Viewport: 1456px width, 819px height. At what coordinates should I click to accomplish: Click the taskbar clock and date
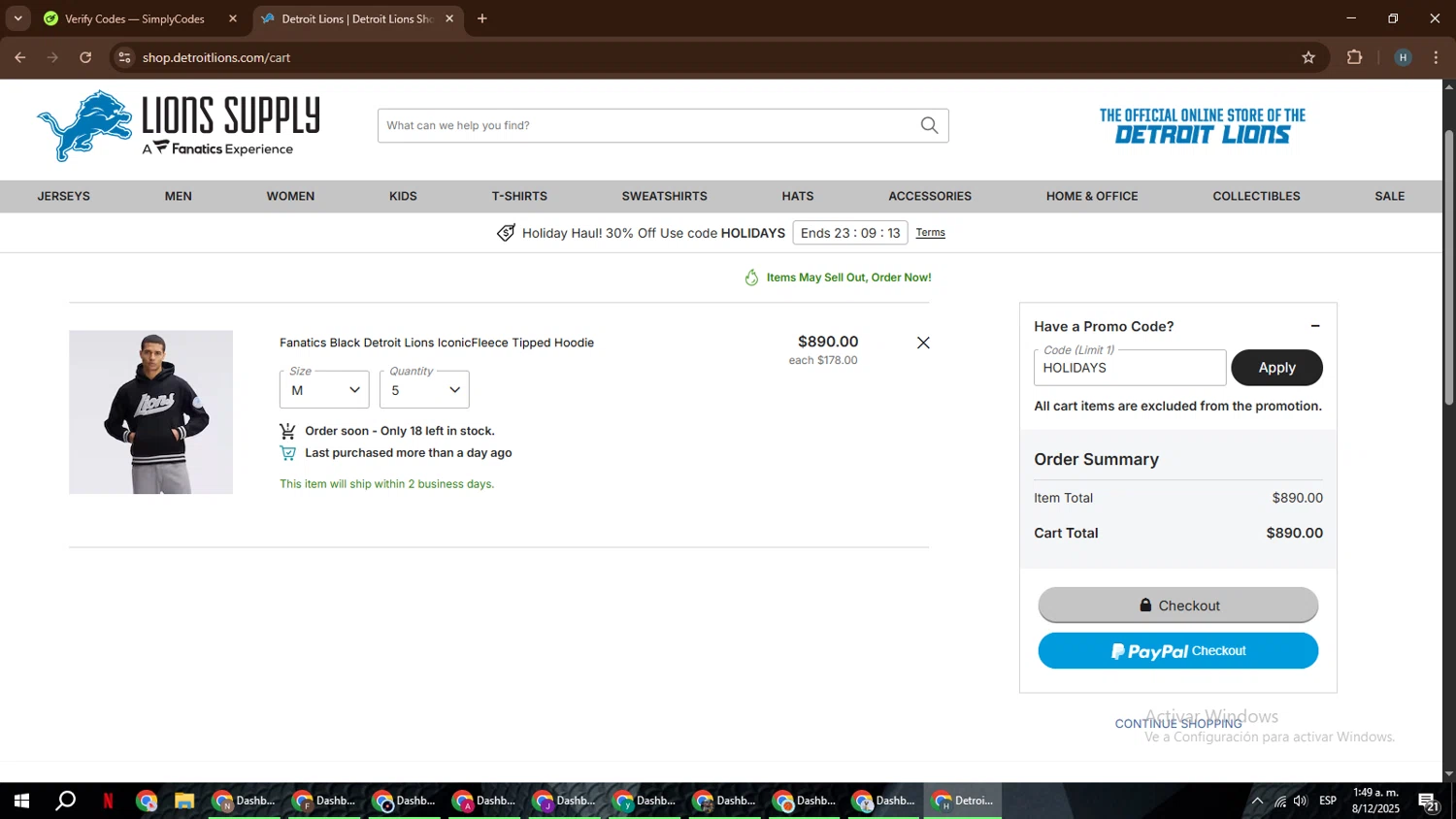(x=1375, y=801)
